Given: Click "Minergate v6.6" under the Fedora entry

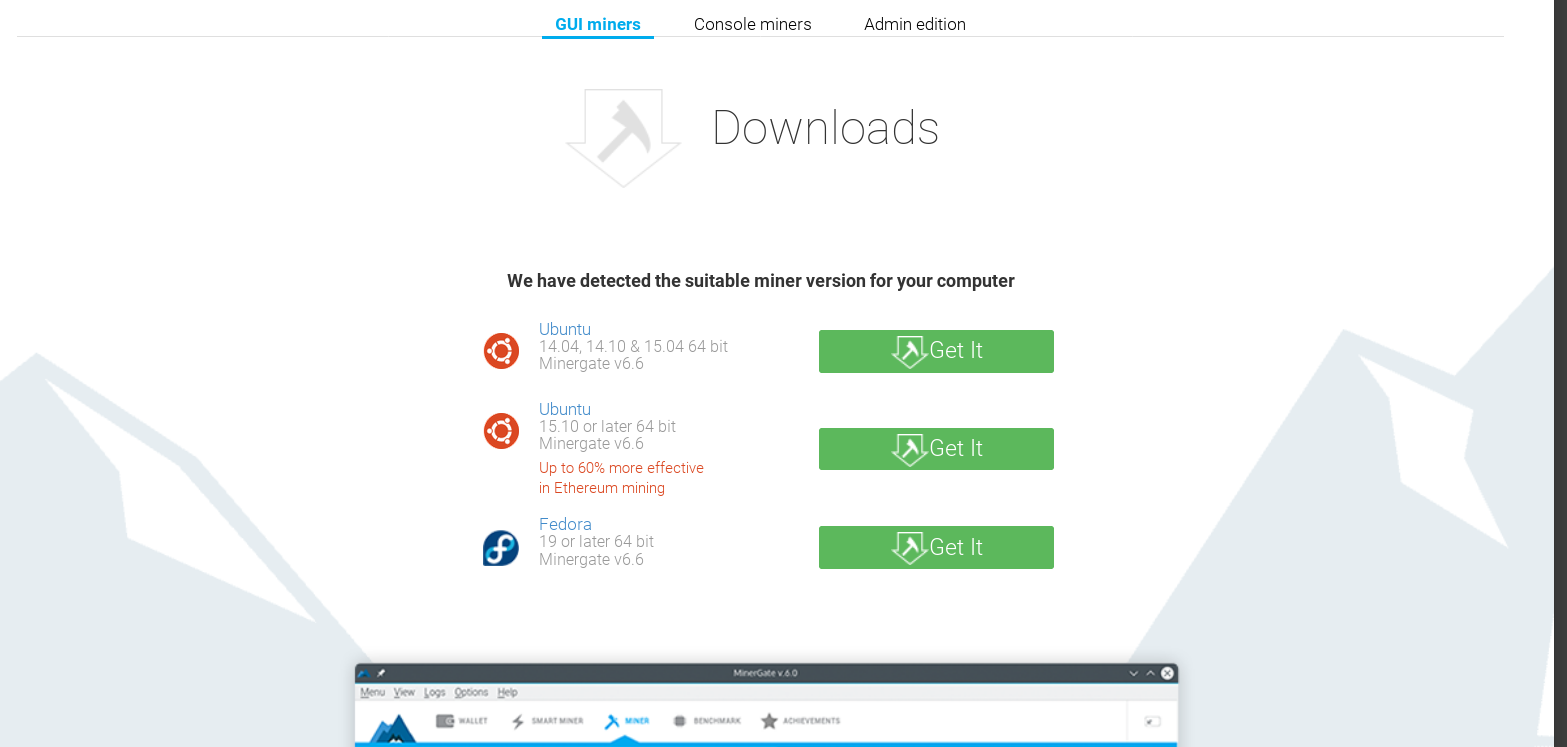Looking at the screenshot, I should click(x=591, y=560).
